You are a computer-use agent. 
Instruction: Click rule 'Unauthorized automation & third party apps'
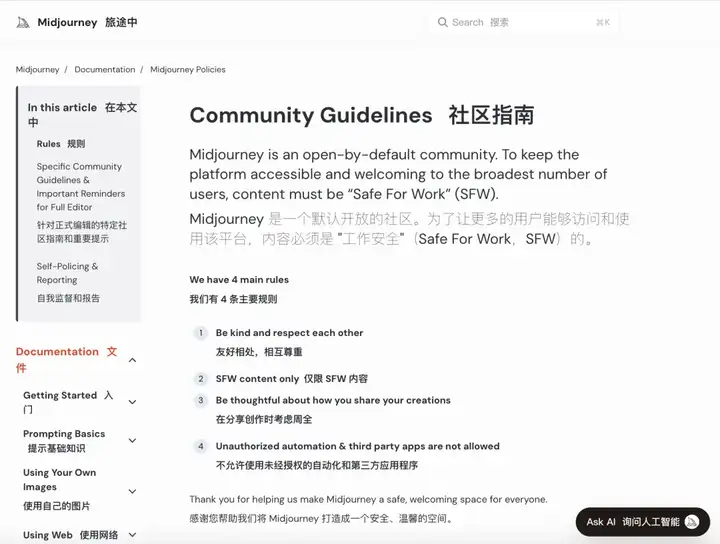click(358, 446)
